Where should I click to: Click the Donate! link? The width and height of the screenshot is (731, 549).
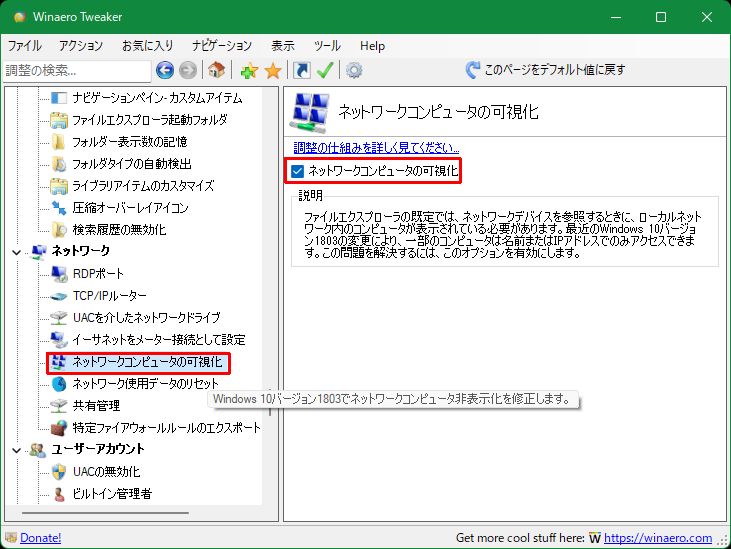coord(41,538)
